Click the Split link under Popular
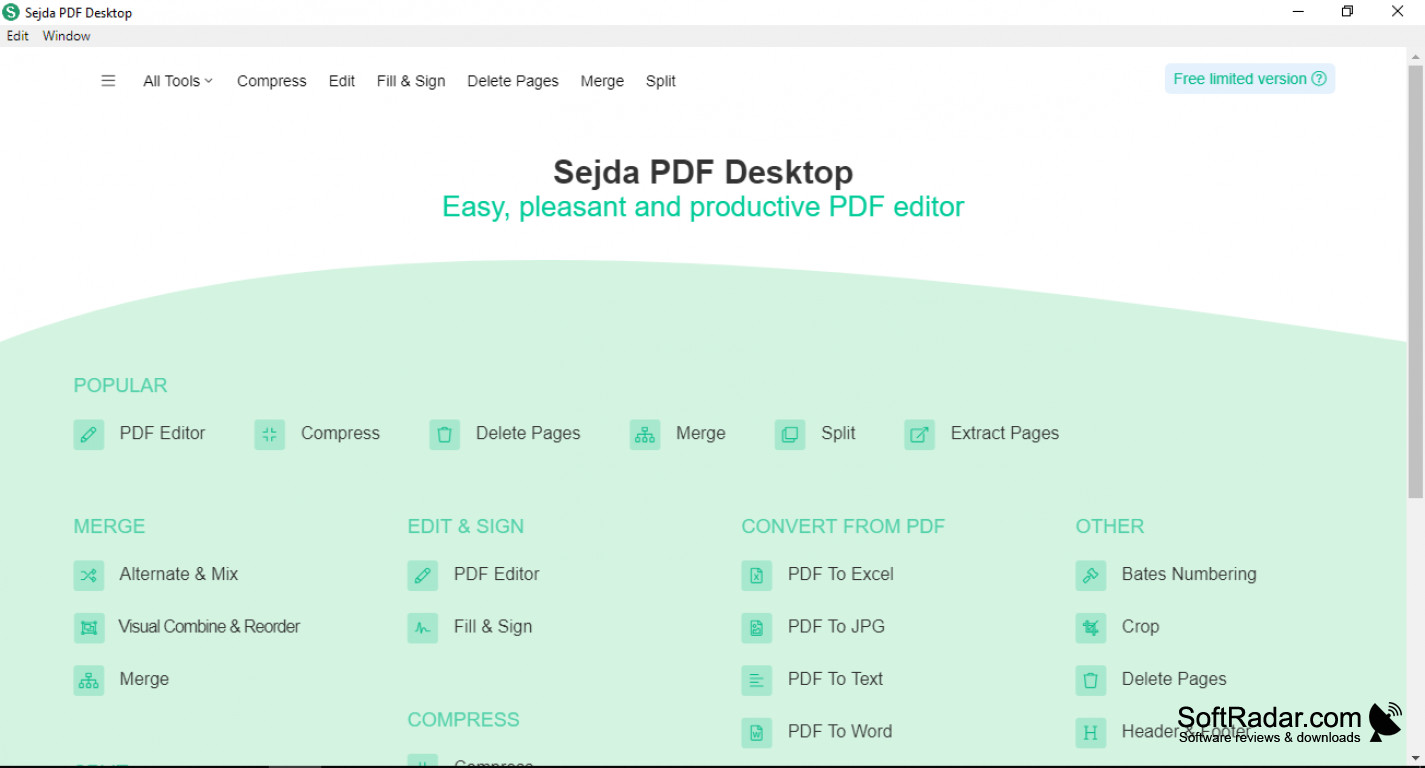1425x768 pixels. click(x=838, y=433)
